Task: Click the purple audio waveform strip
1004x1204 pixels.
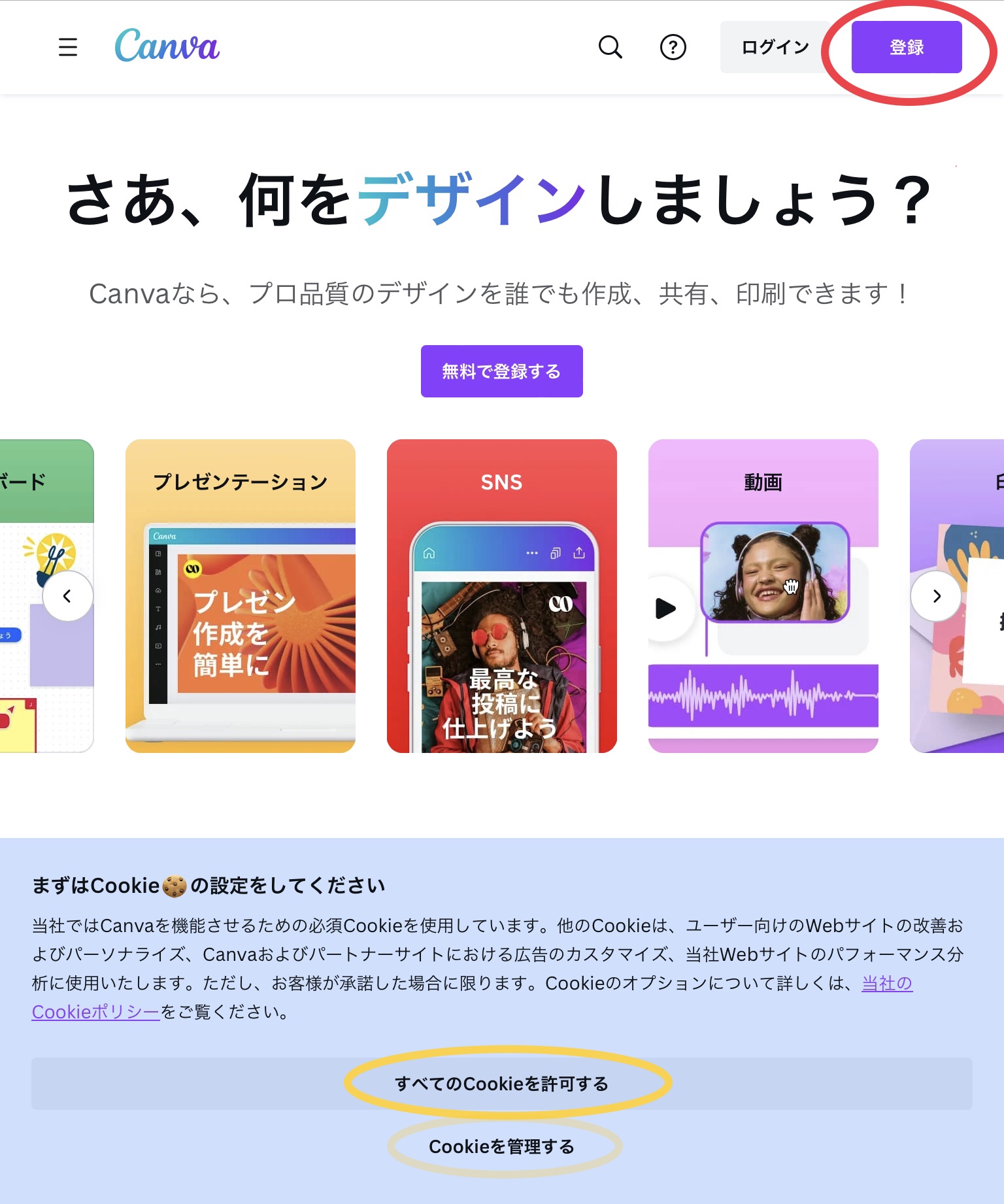Action: 763,696
